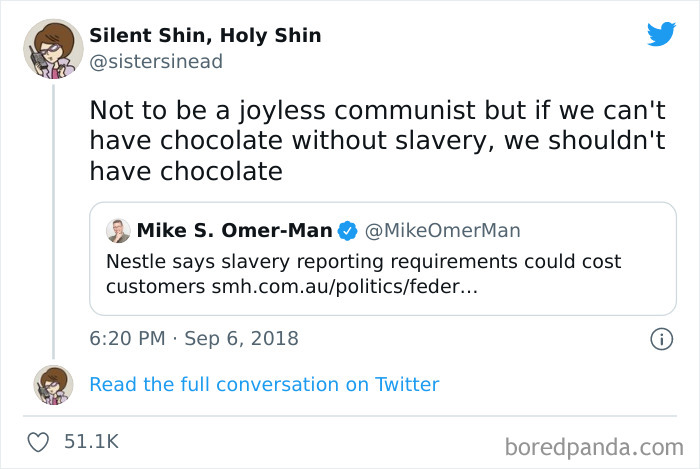Open the tweet info icon
The height and width of the screenshot is (469, 700).
point(660,339)
